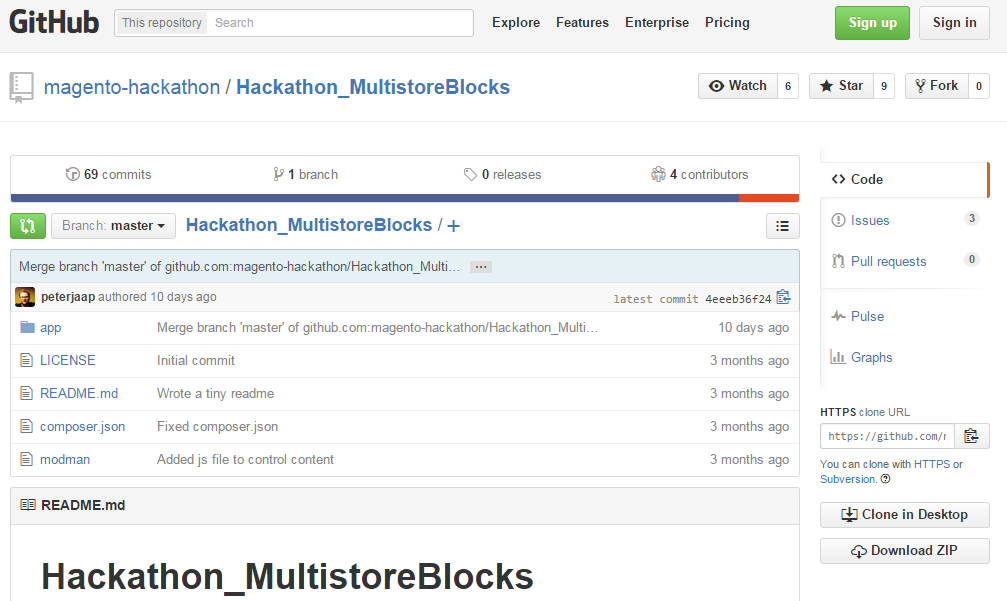Open the merge commit message in header
This screenshot has height=601, width=1007.
240,266
